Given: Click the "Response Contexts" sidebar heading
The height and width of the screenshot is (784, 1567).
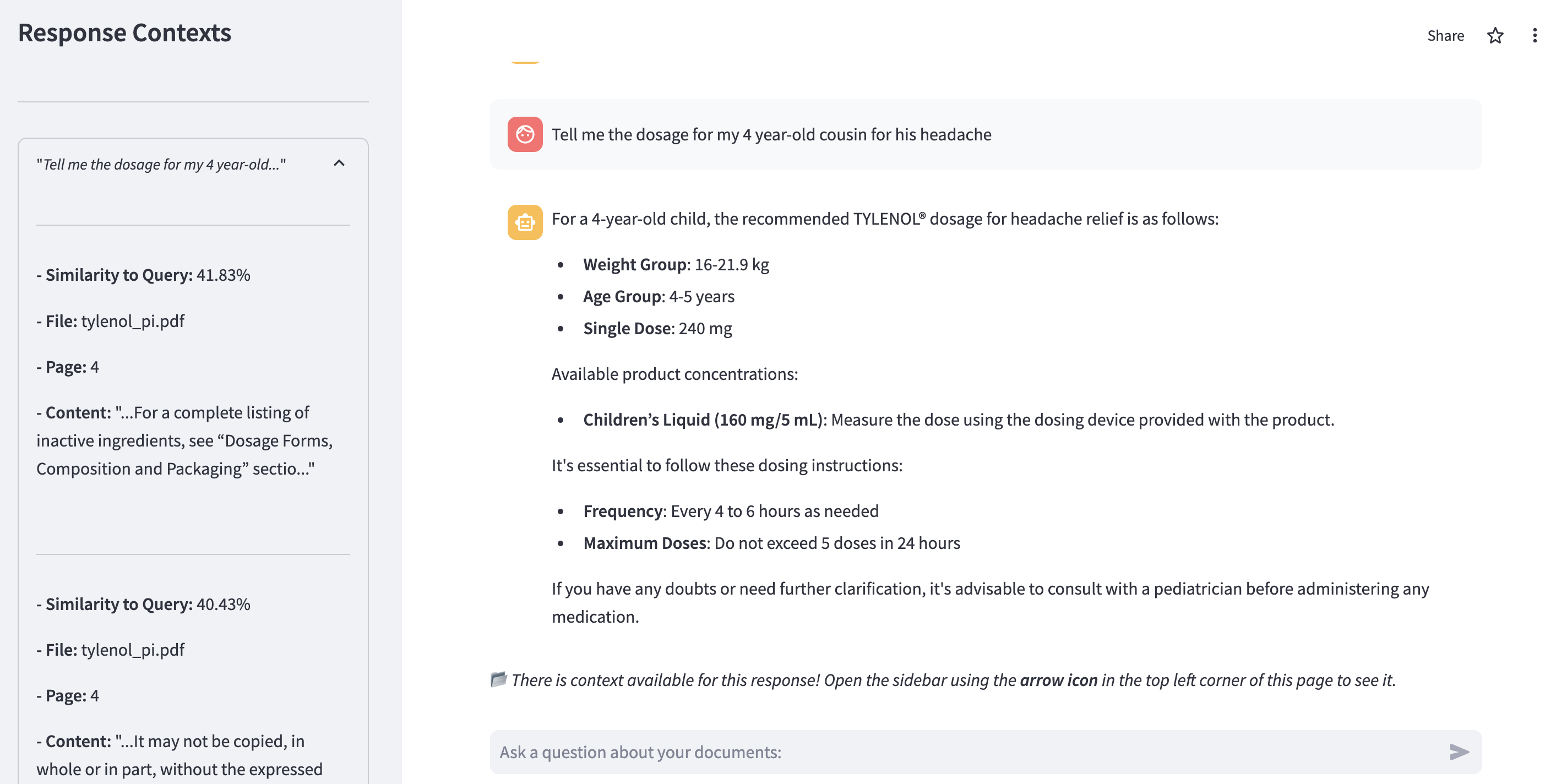Looking at the screenshot, I should click(x=124, y=33).
